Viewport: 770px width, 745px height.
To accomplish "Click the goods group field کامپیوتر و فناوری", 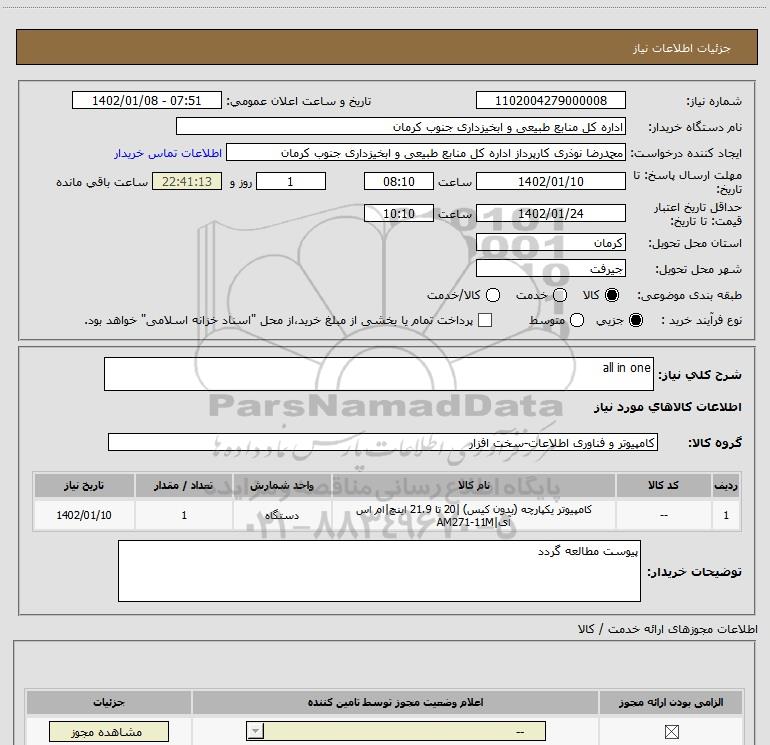I will (383, 442).
